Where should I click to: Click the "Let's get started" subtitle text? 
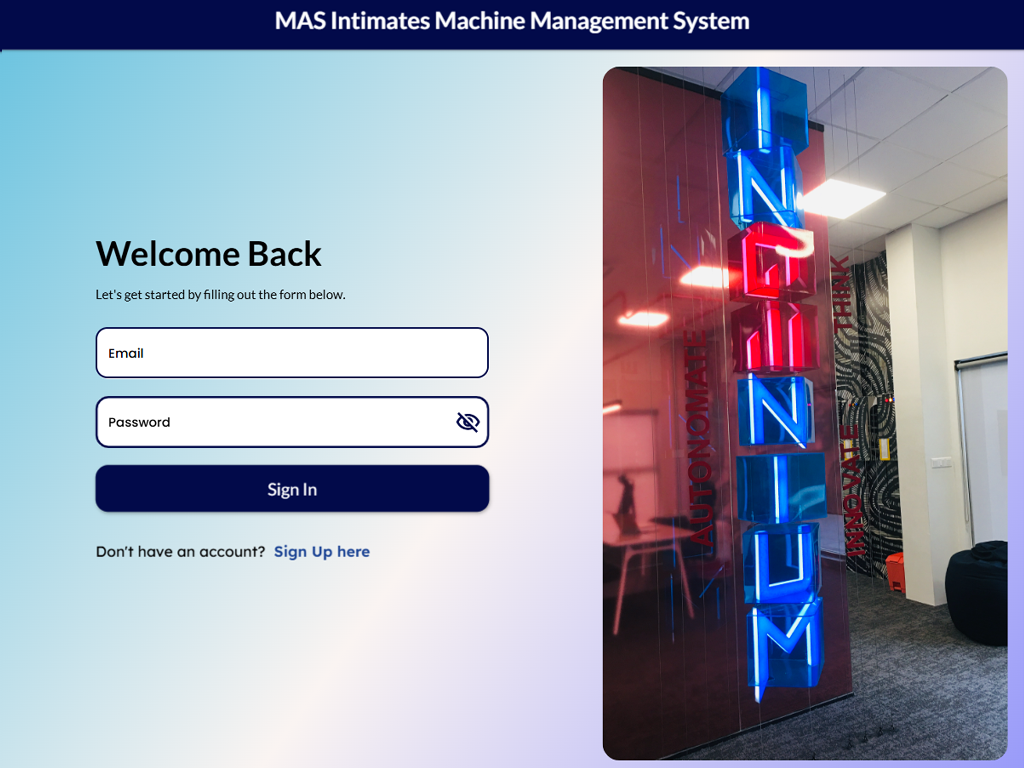tap(220, 294)
